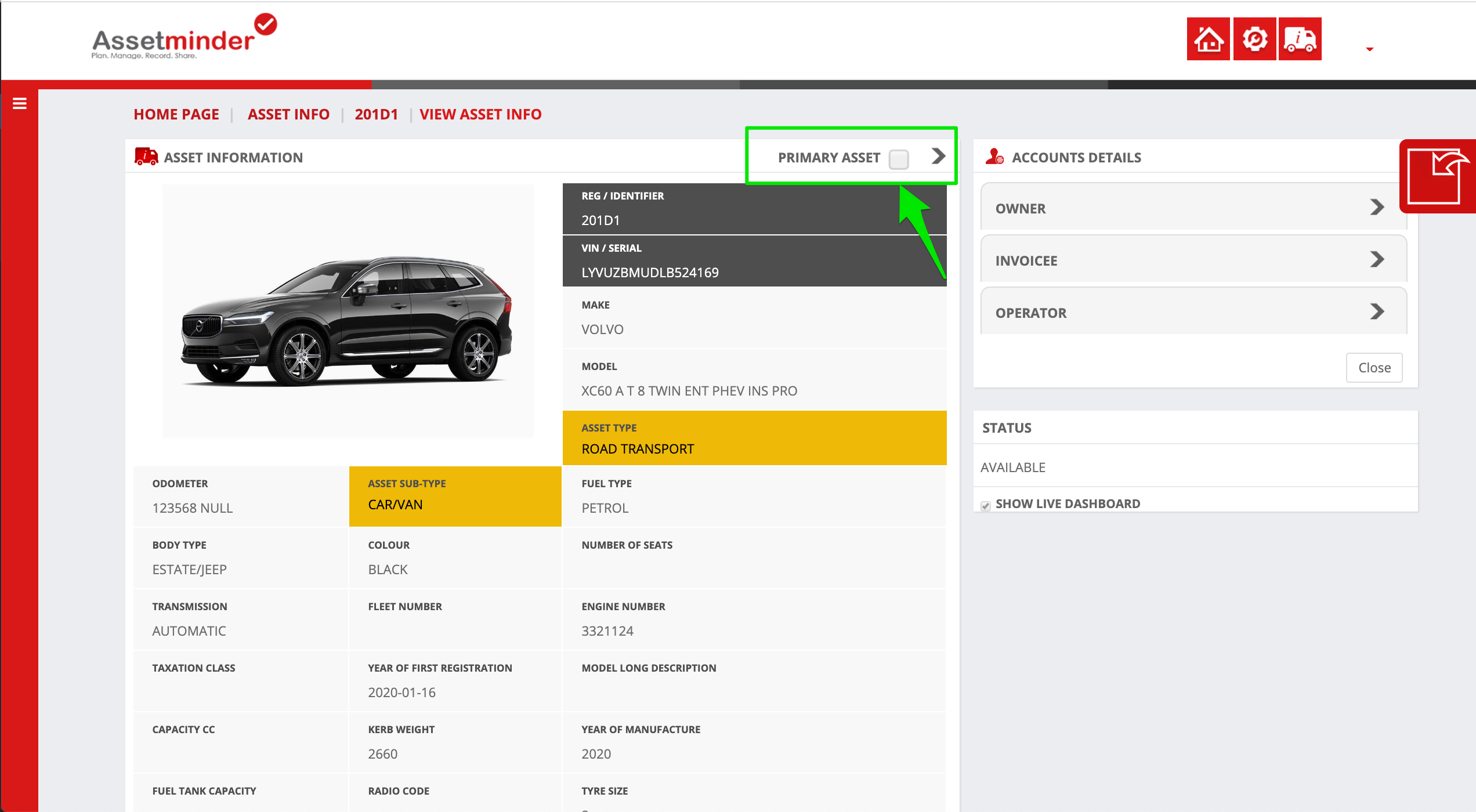Viewport: 1476px width, 812px height.
Task: Open the user dropdown caret in header
Action: pos(1370,49)
